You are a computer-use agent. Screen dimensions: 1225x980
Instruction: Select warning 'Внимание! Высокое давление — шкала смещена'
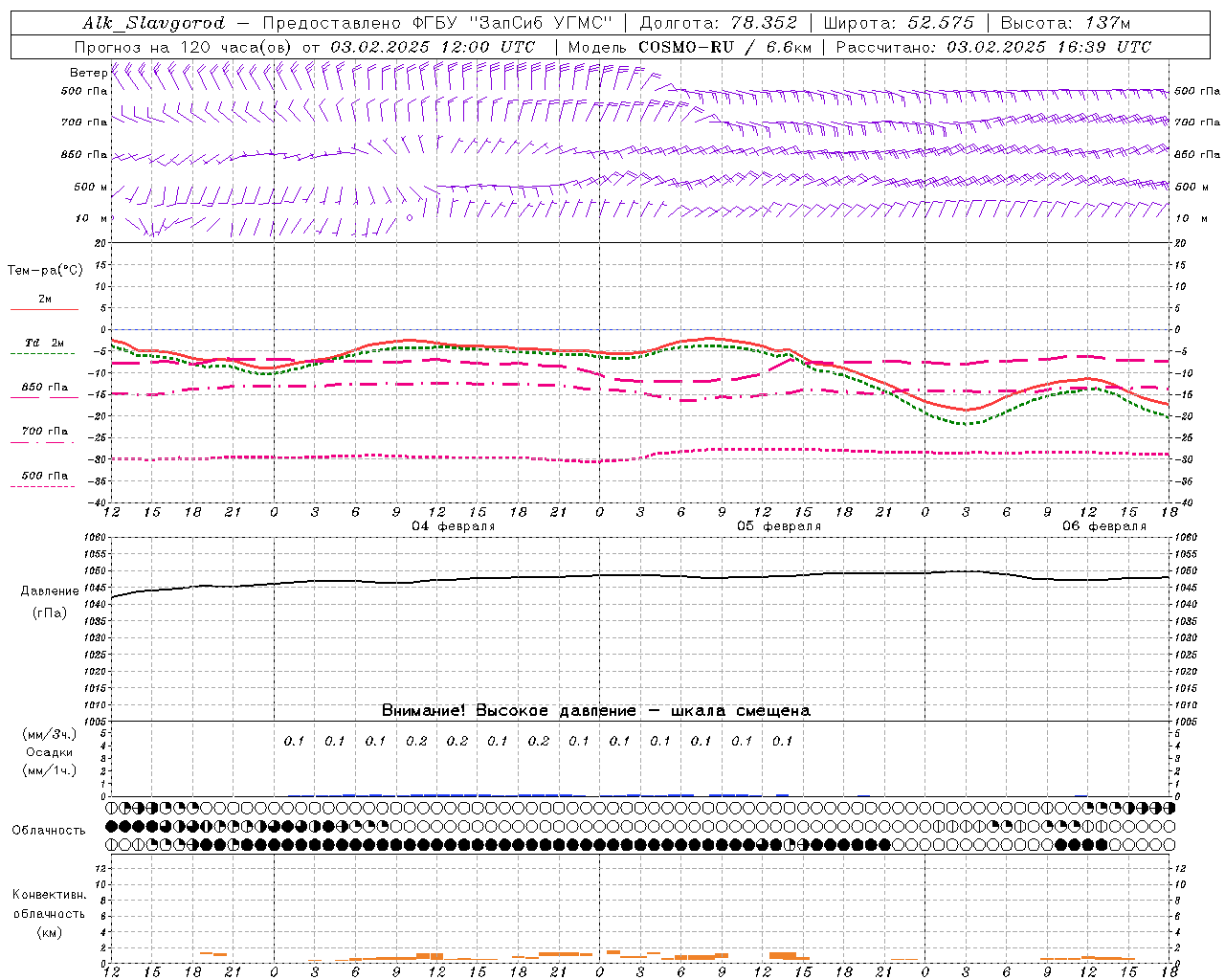tap(595, 711)
